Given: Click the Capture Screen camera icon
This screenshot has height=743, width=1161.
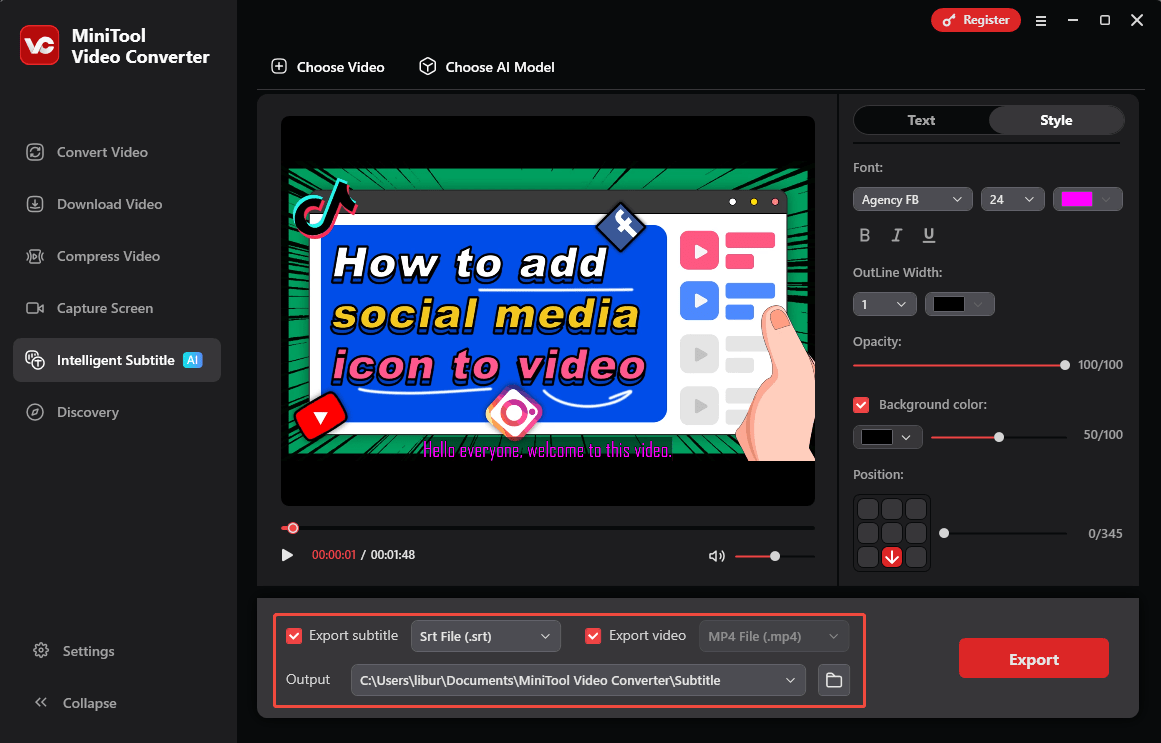Looking at the screenshot, I should click(35, 308).
